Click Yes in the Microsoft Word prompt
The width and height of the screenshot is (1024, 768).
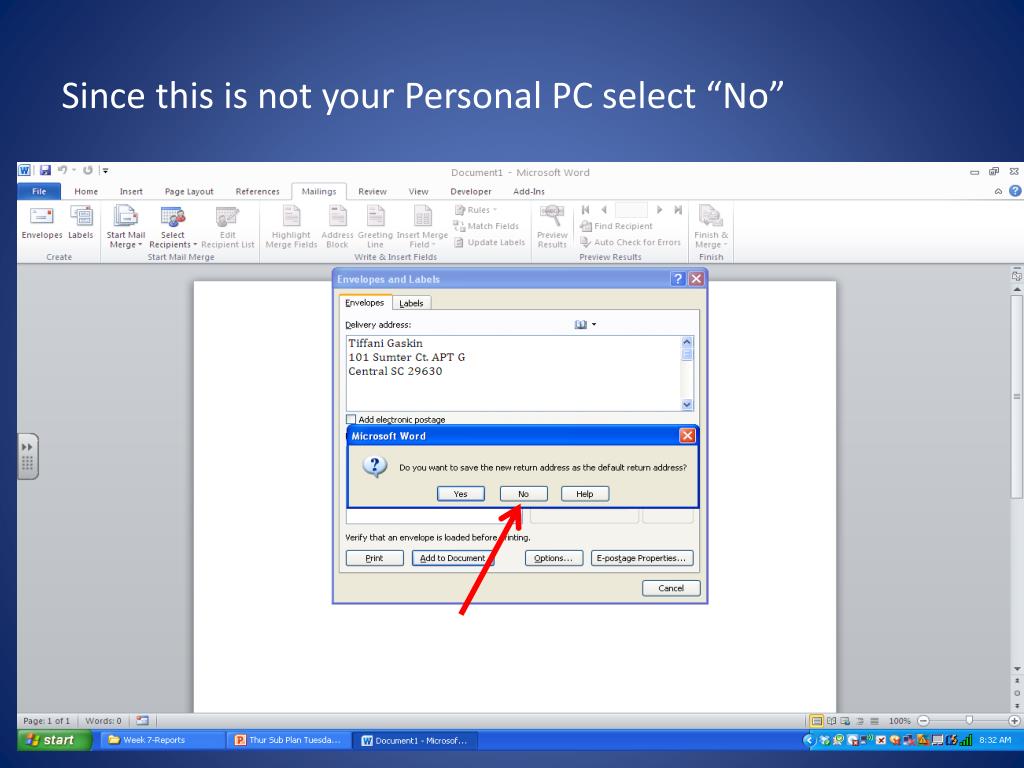click(460, 494)
